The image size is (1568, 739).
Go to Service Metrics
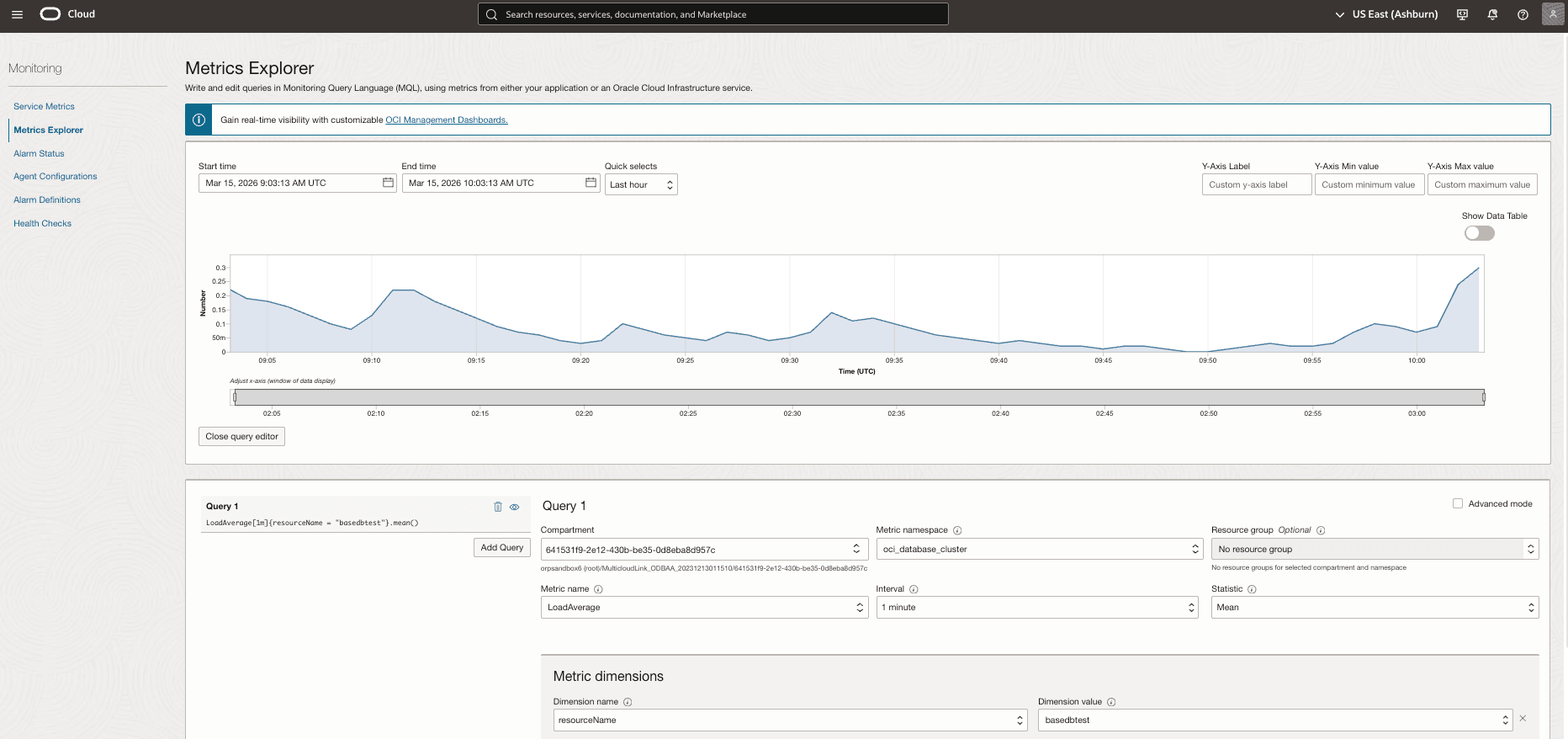coord(44,107)
